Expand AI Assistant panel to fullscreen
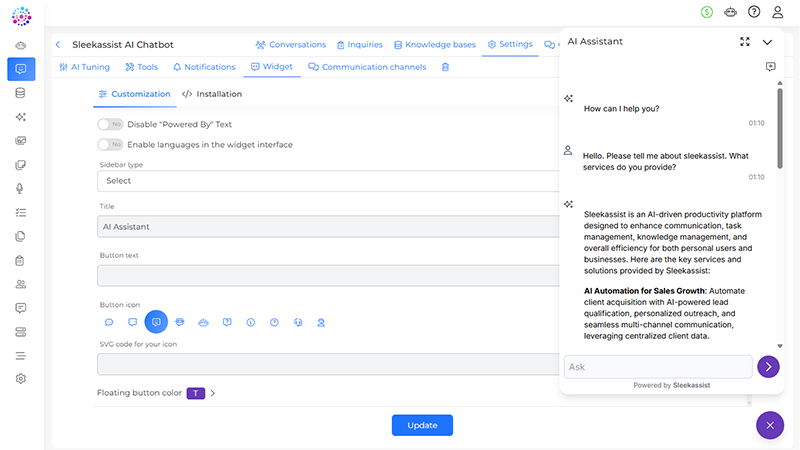The width and height of the screenshot is (800, 450). [744, 42]
